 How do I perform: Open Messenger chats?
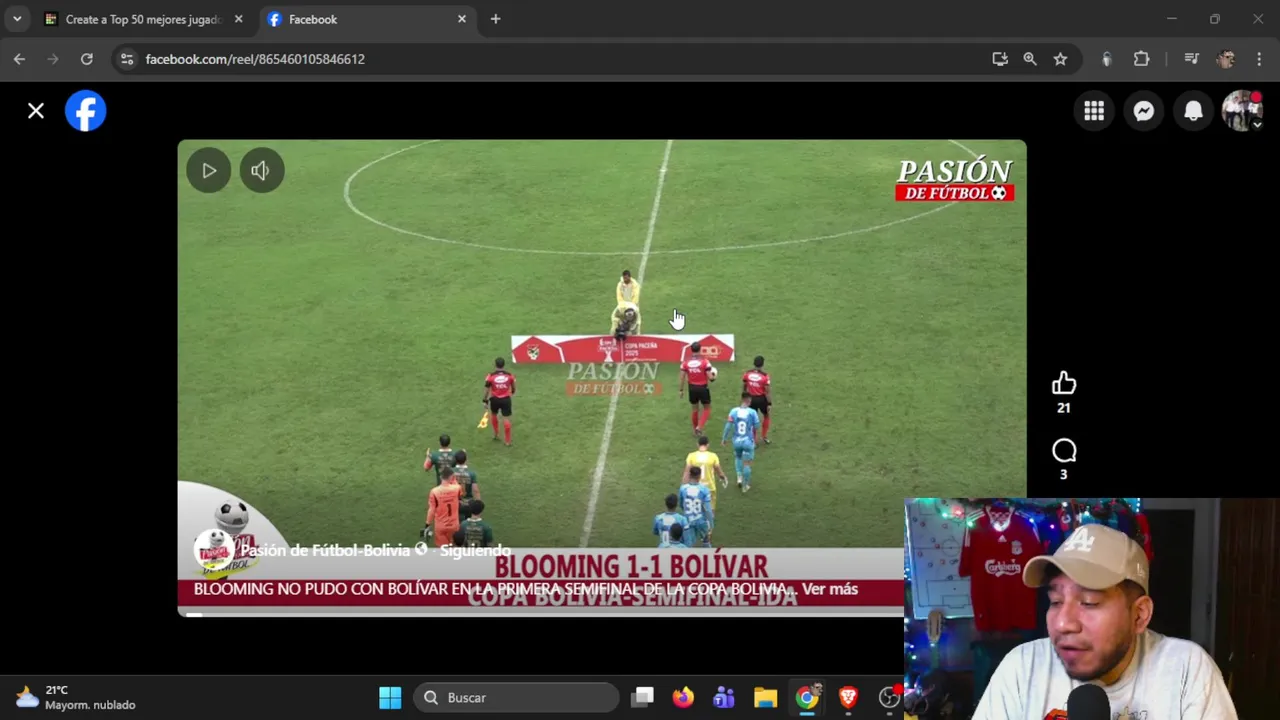1144,111
